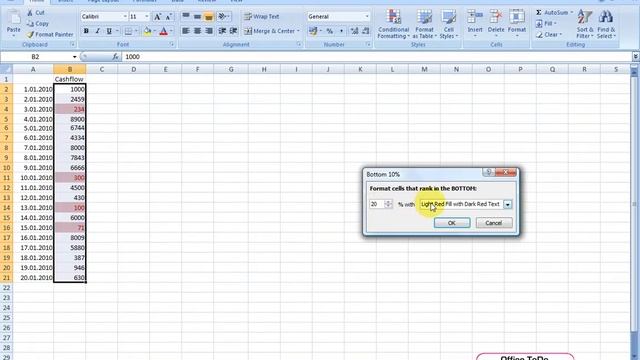
Task: Click Cancel in Bottom 10% dialog
Action: 493,223
